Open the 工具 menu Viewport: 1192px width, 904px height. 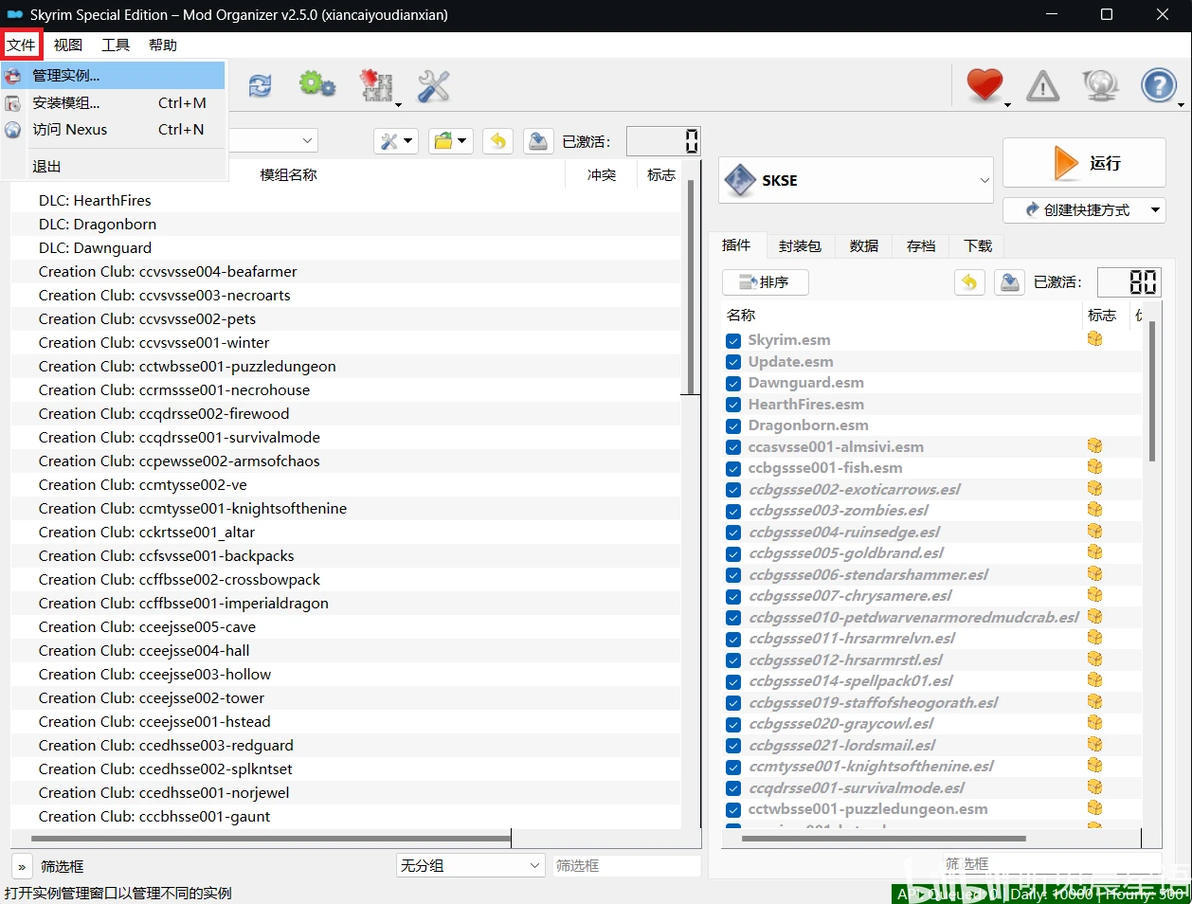116,45
